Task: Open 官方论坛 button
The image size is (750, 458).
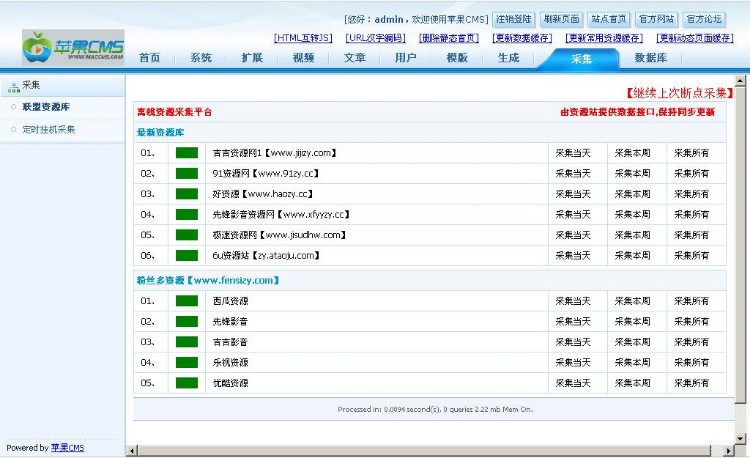Action: pyautogui.click(x=704, y=19)
